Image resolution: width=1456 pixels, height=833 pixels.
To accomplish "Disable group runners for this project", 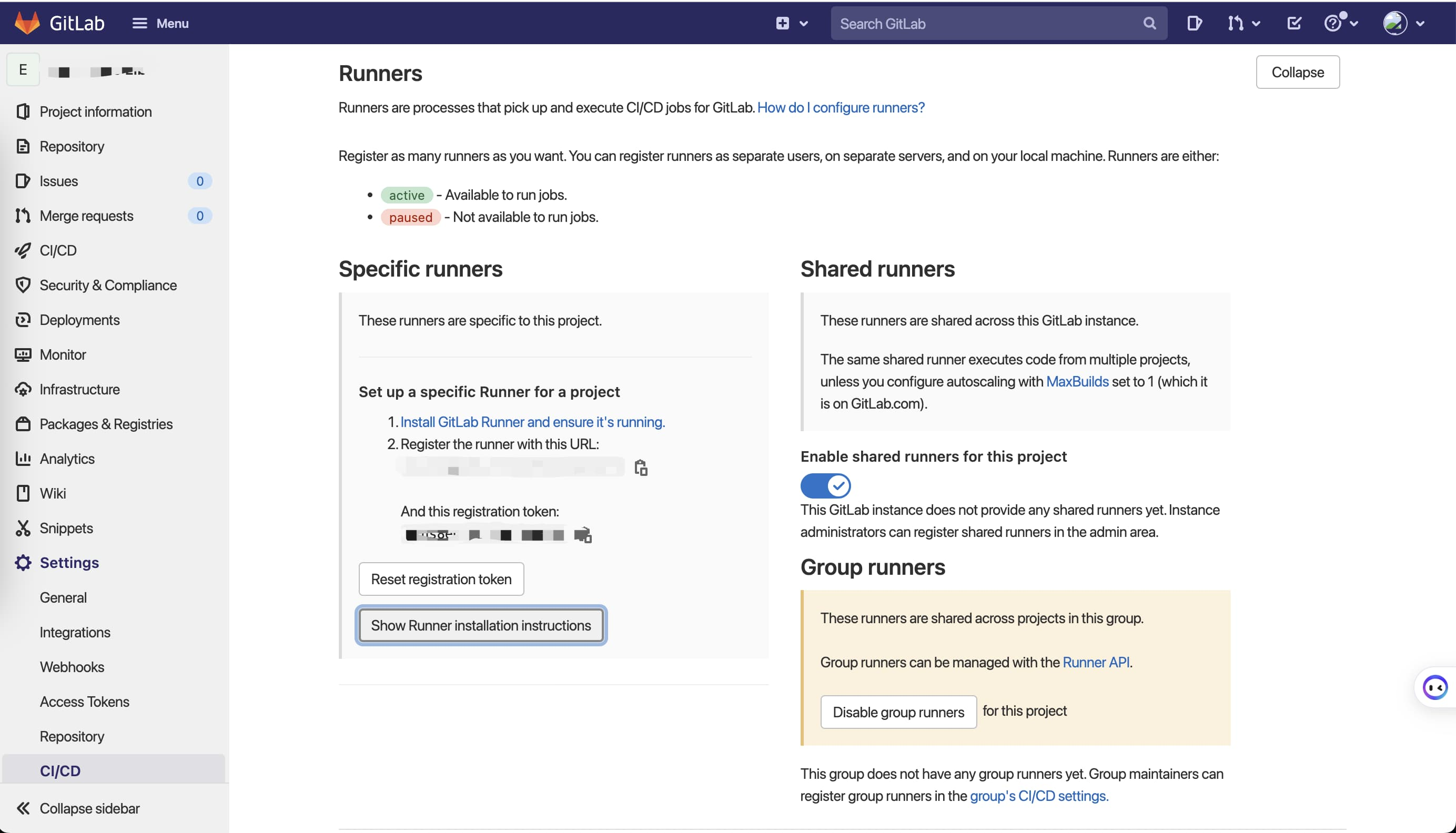I will coord(898,711).
